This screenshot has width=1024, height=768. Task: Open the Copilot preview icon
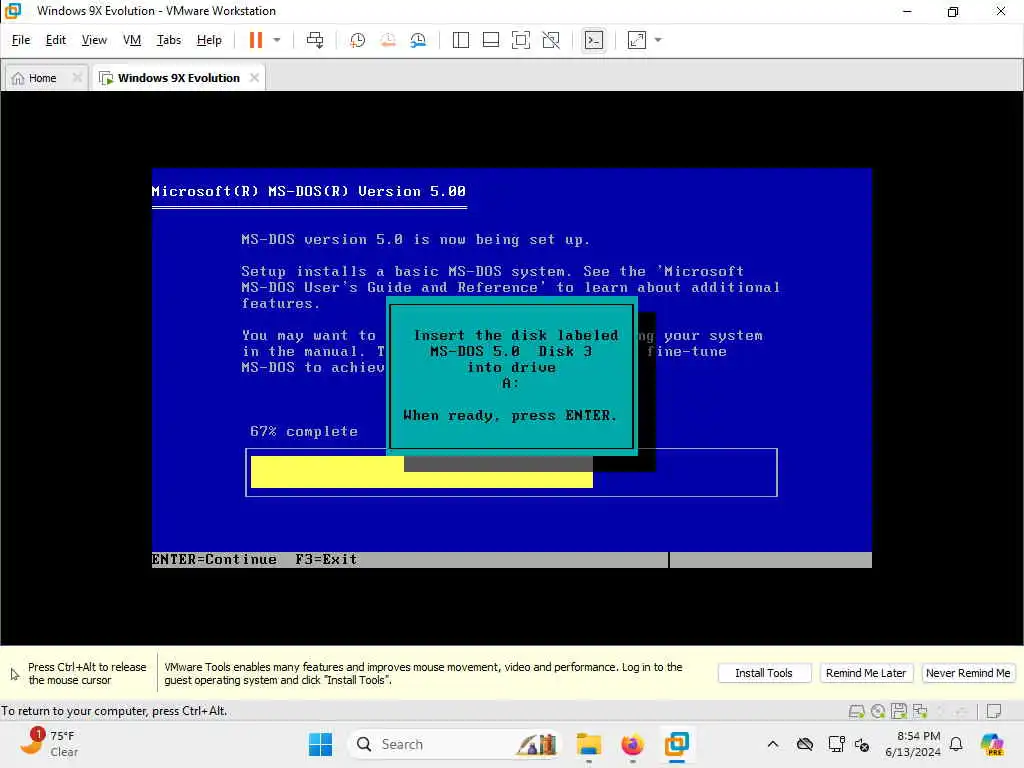tap(992, 744)
